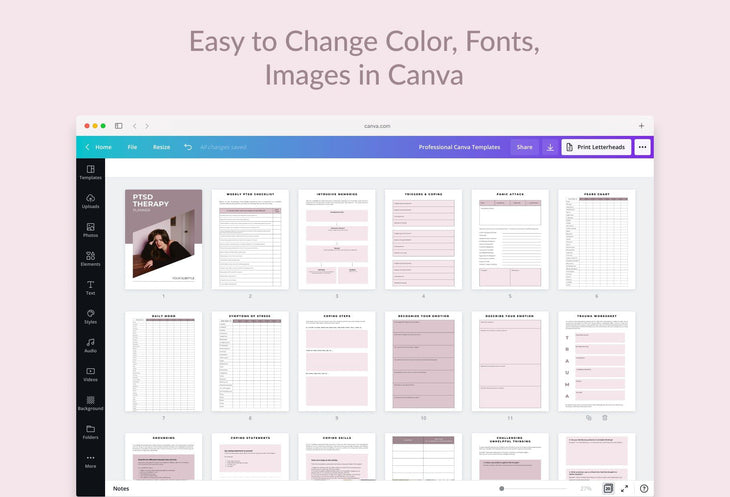
Task: Toggle the grid view button
Action: pos(608,488)
